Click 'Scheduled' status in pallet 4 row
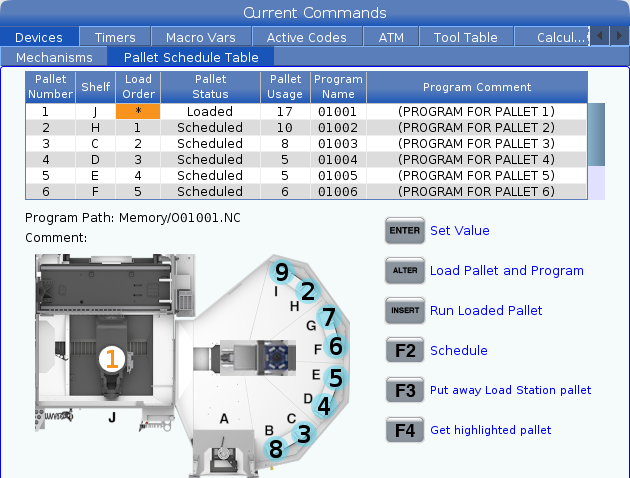Image resolution: width=630 pixels, height=478 pixels. (x=210, y=159)
